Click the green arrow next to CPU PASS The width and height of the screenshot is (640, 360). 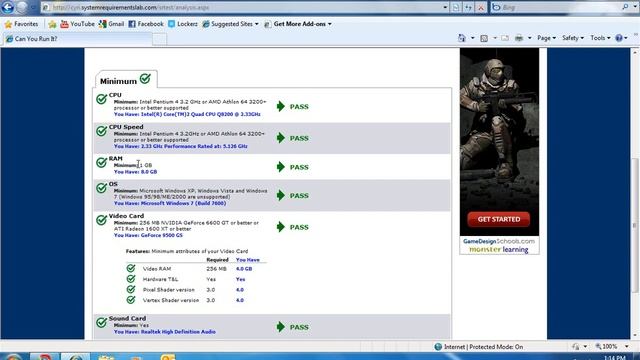click(280, 107)
